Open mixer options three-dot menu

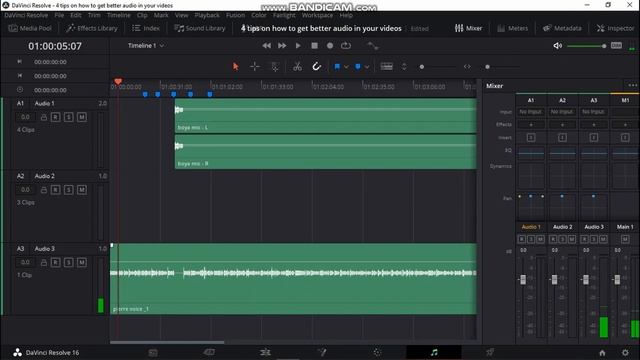click(632, 85)
